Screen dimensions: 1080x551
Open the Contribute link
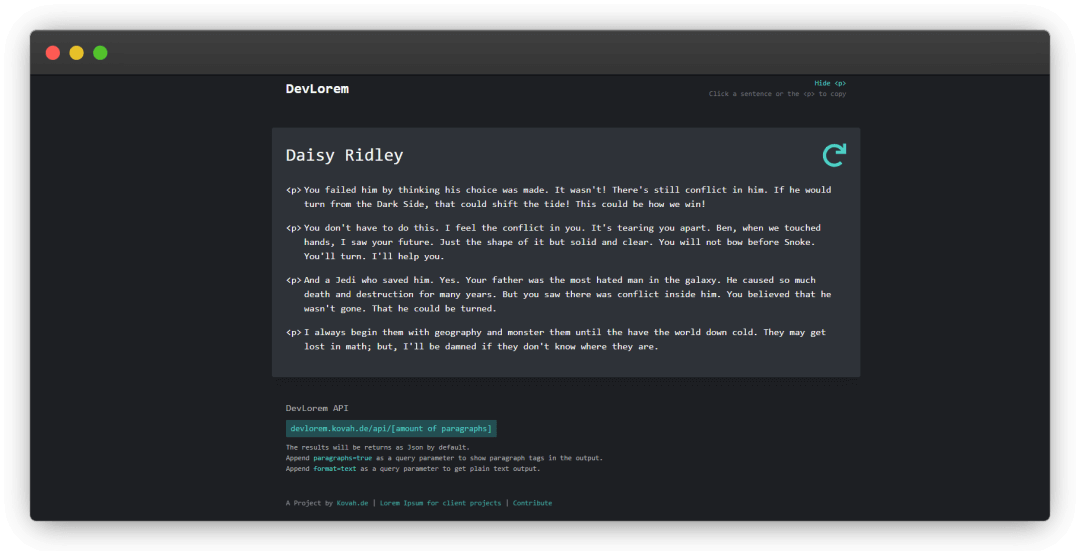tap(532, 503)
